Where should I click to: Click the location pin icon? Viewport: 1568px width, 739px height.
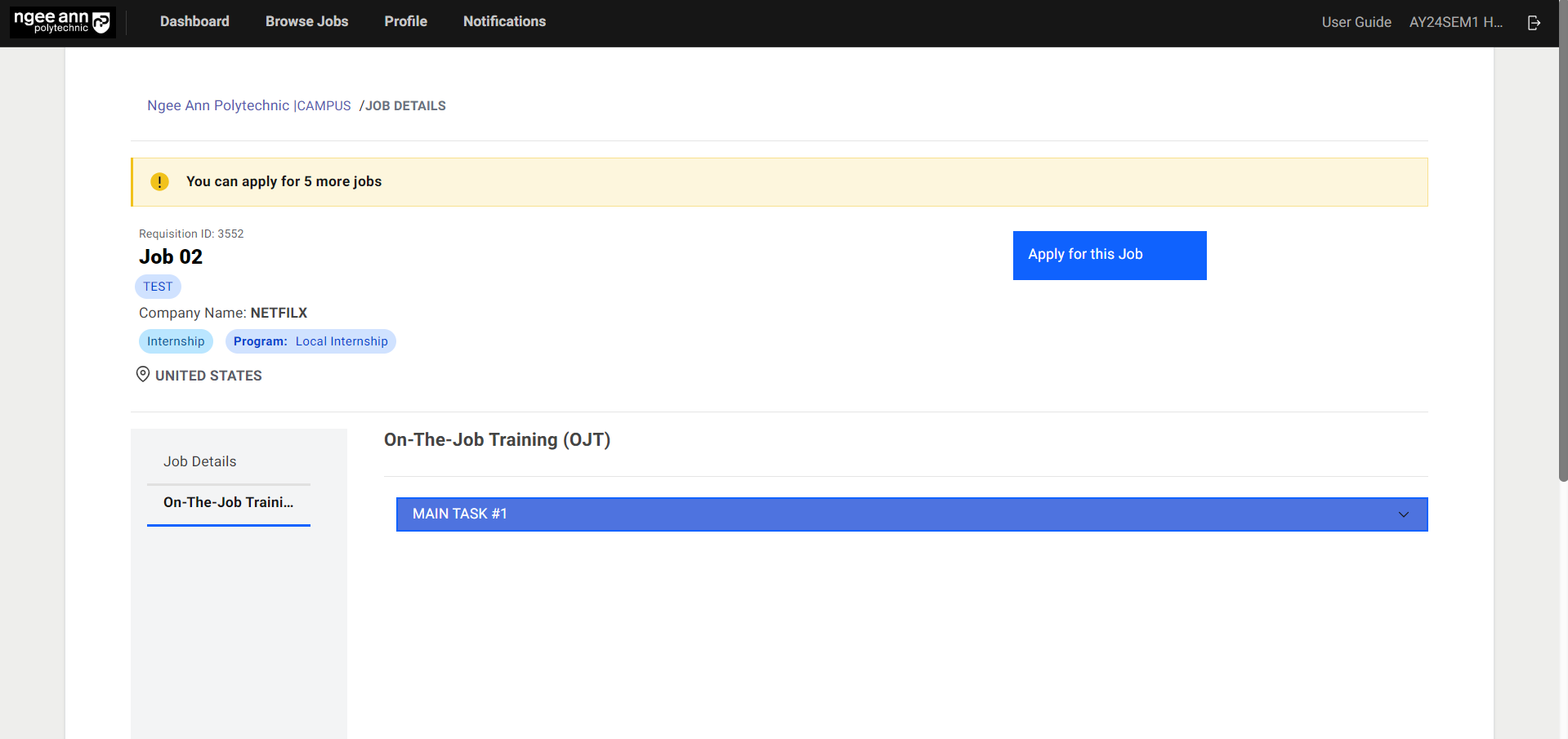click(x=143, y=375)
